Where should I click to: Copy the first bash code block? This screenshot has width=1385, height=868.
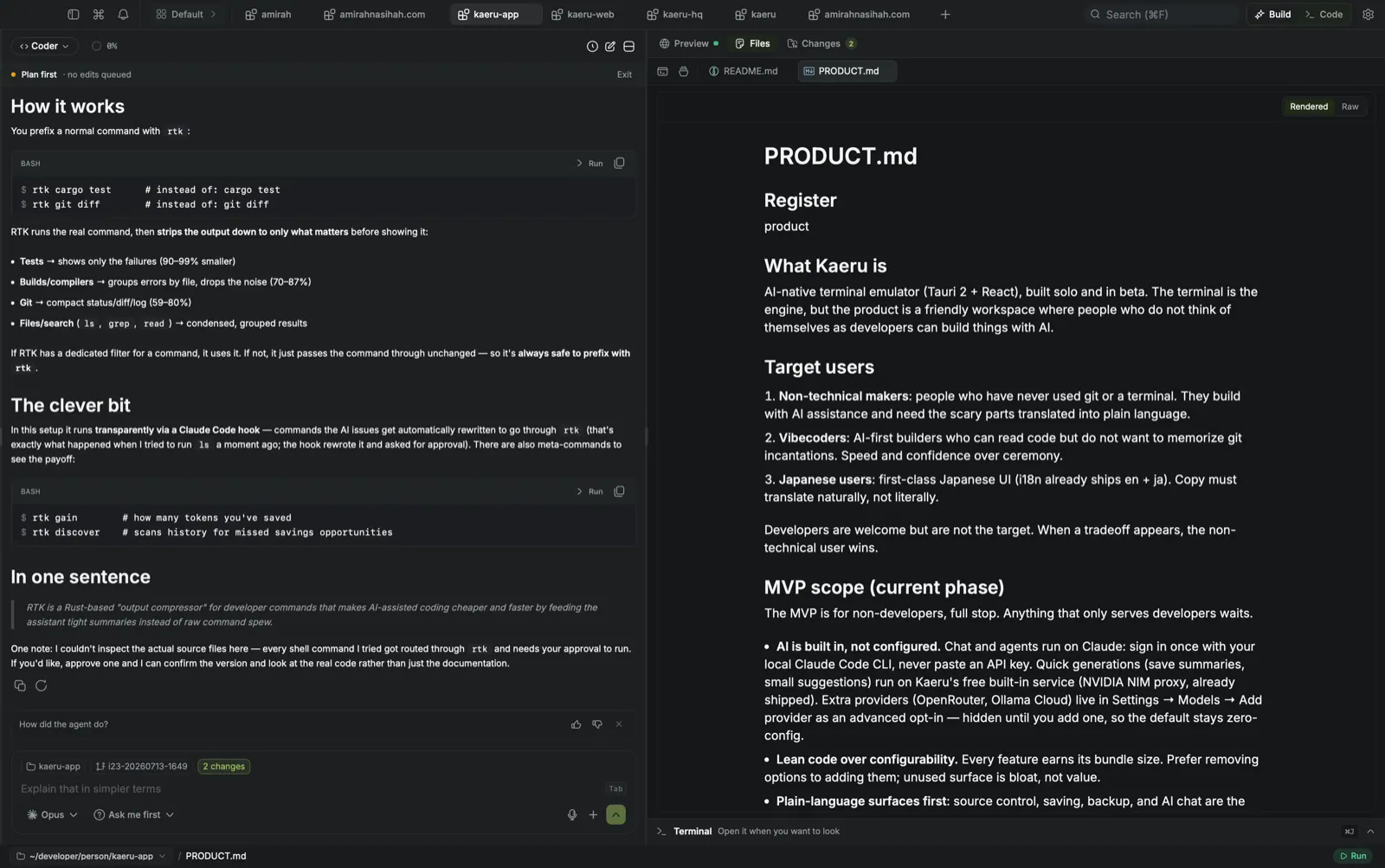[619, 163]
